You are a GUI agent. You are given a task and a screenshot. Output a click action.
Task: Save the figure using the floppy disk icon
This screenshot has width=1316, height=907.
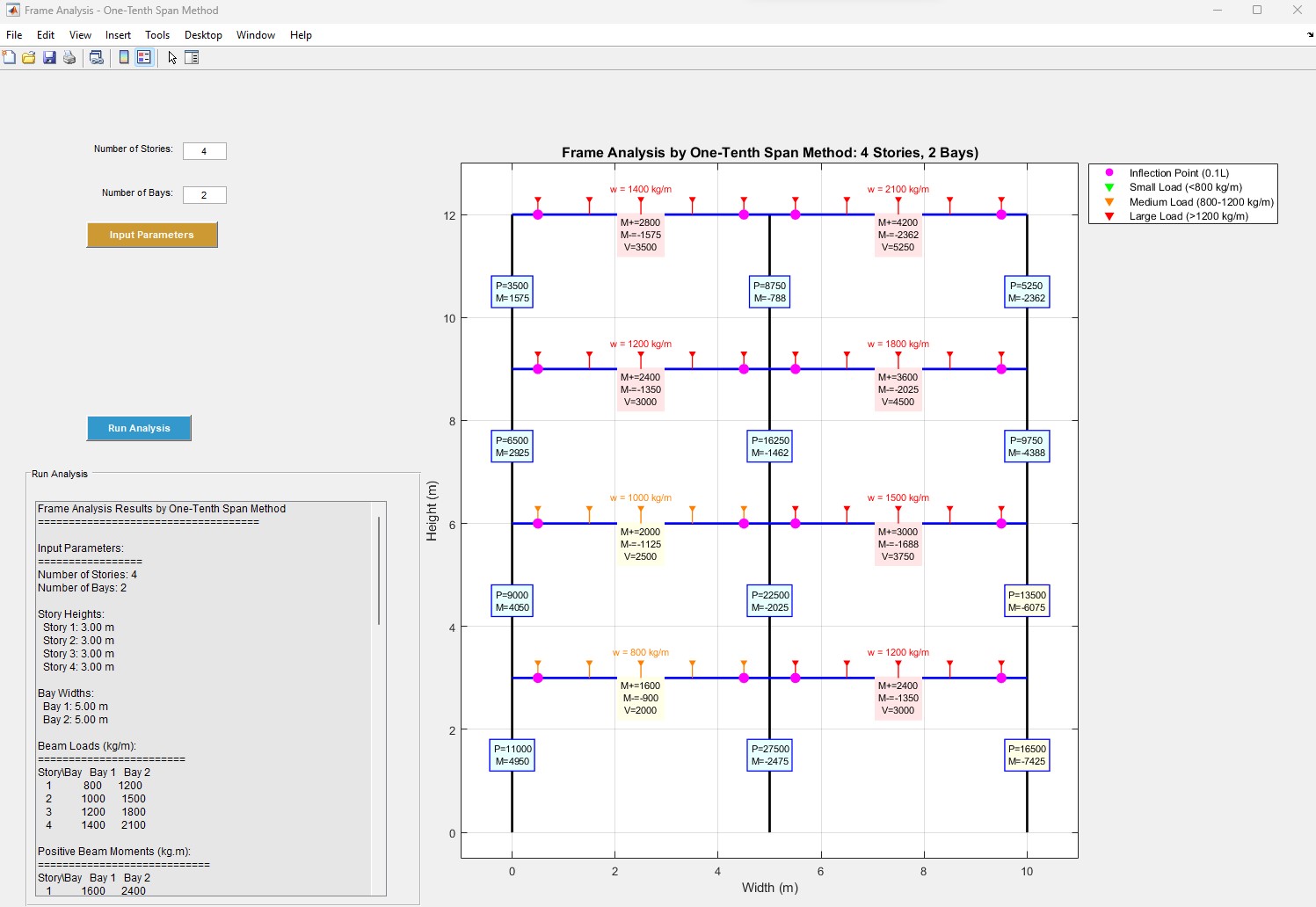coord(49,57)
